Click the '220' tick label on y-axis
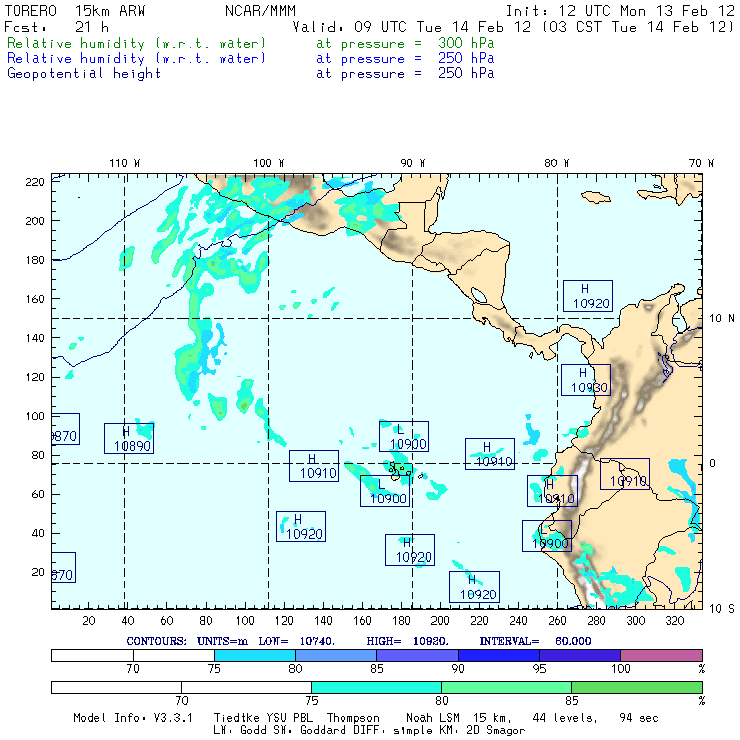Image resolution: width=740 pixels, height=740 pixels. 34,182
